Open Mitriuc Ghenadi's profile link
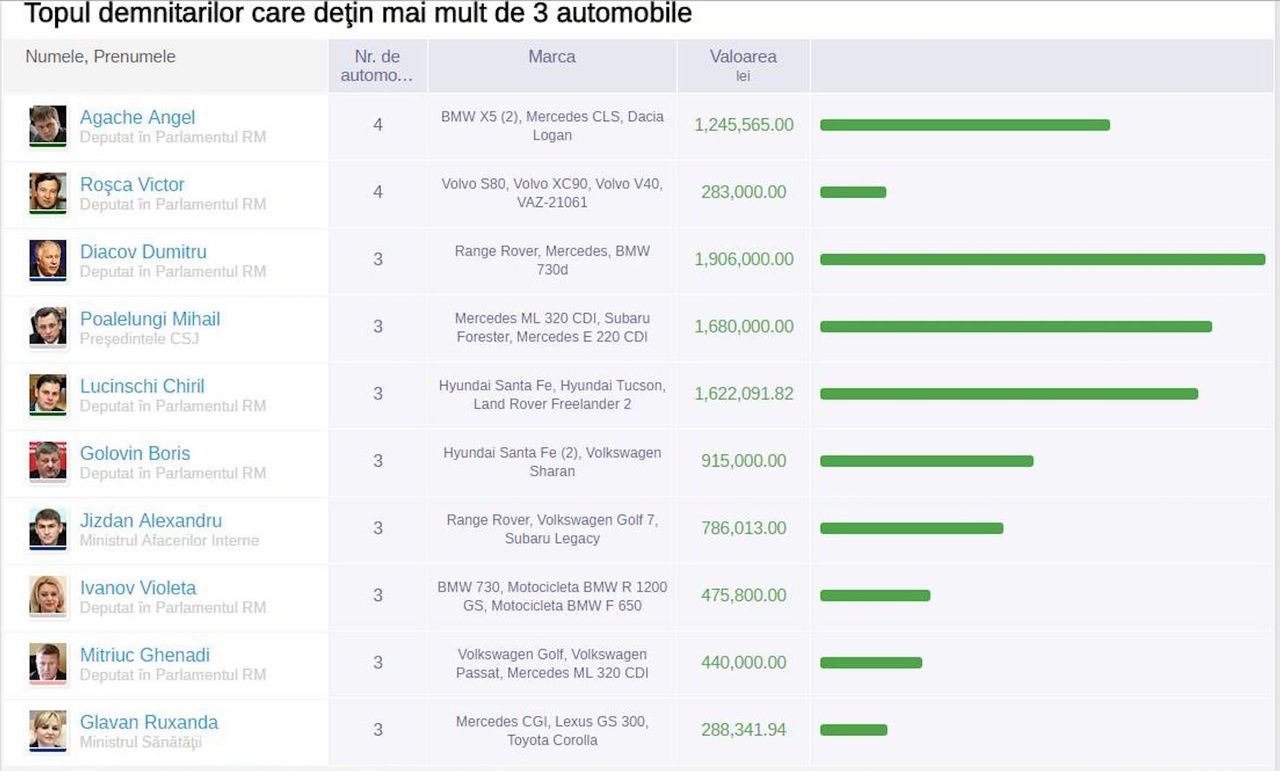The width and height of the screenshot is (1280, 771). (x=145, y=655)
